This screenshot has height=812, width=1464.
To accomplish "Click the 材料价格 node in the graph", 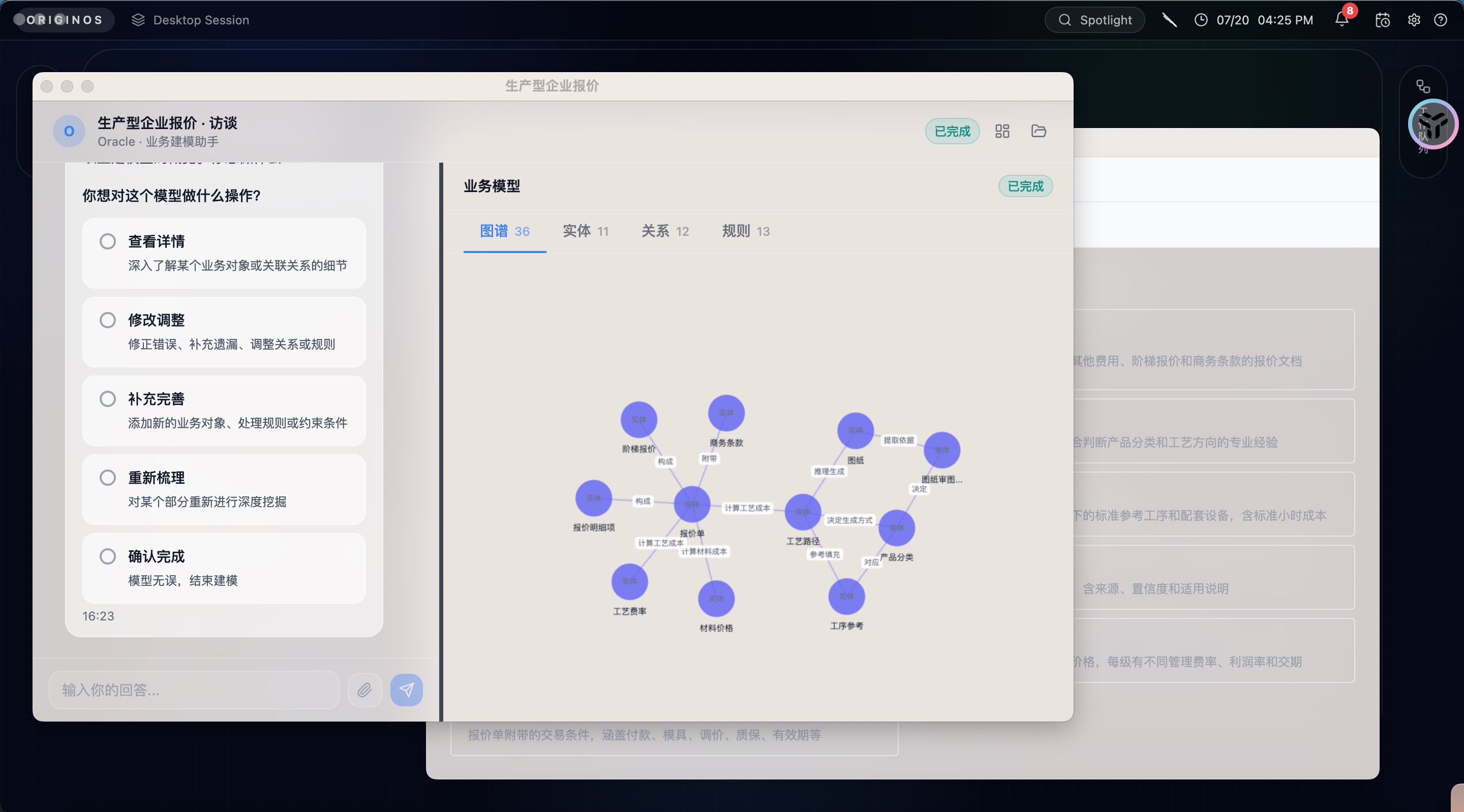I will pos(716,599).
